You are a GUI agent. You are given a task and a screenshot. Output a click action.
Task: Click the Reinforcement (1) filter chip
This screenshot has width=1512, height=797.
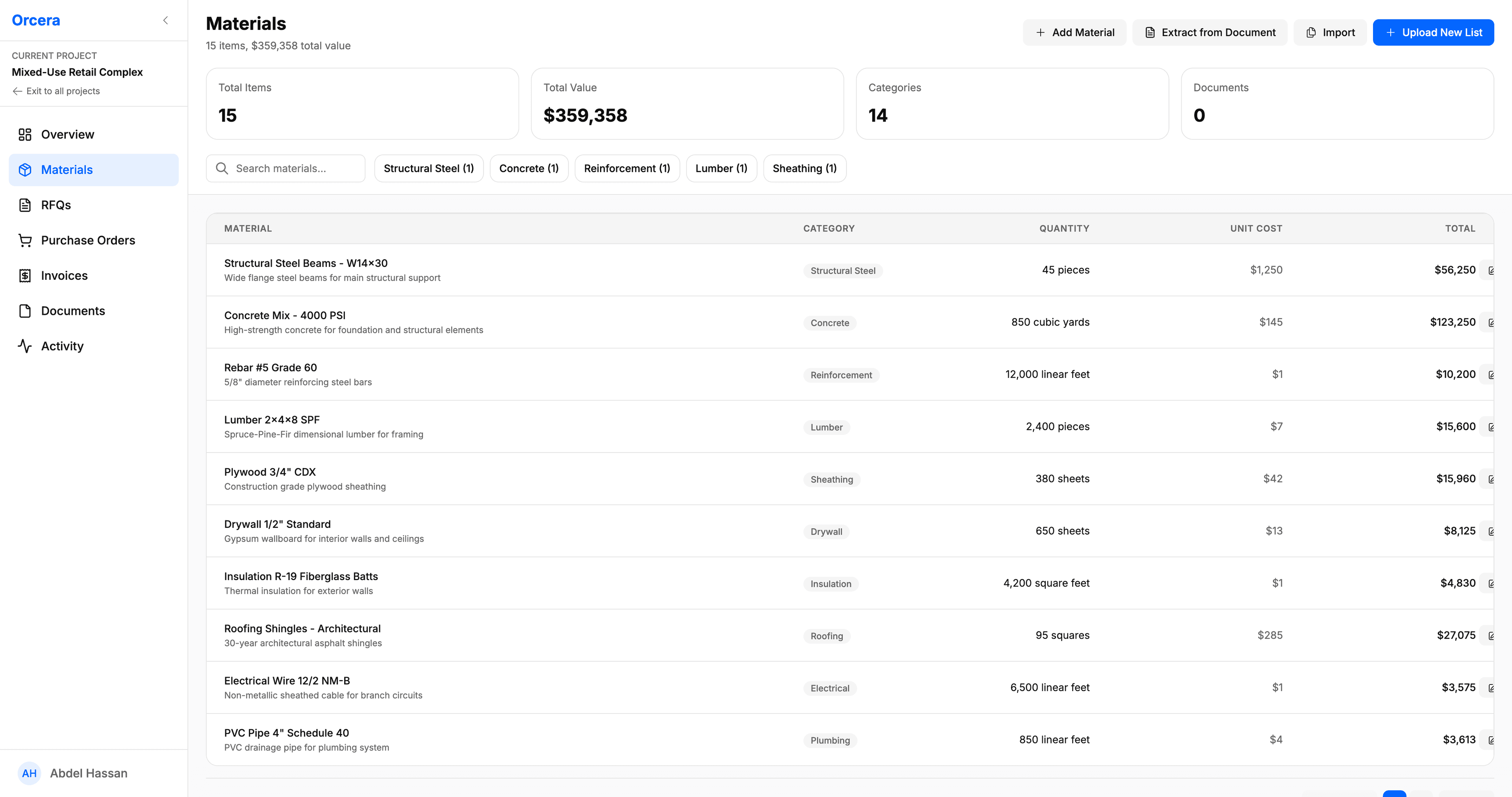627,168
